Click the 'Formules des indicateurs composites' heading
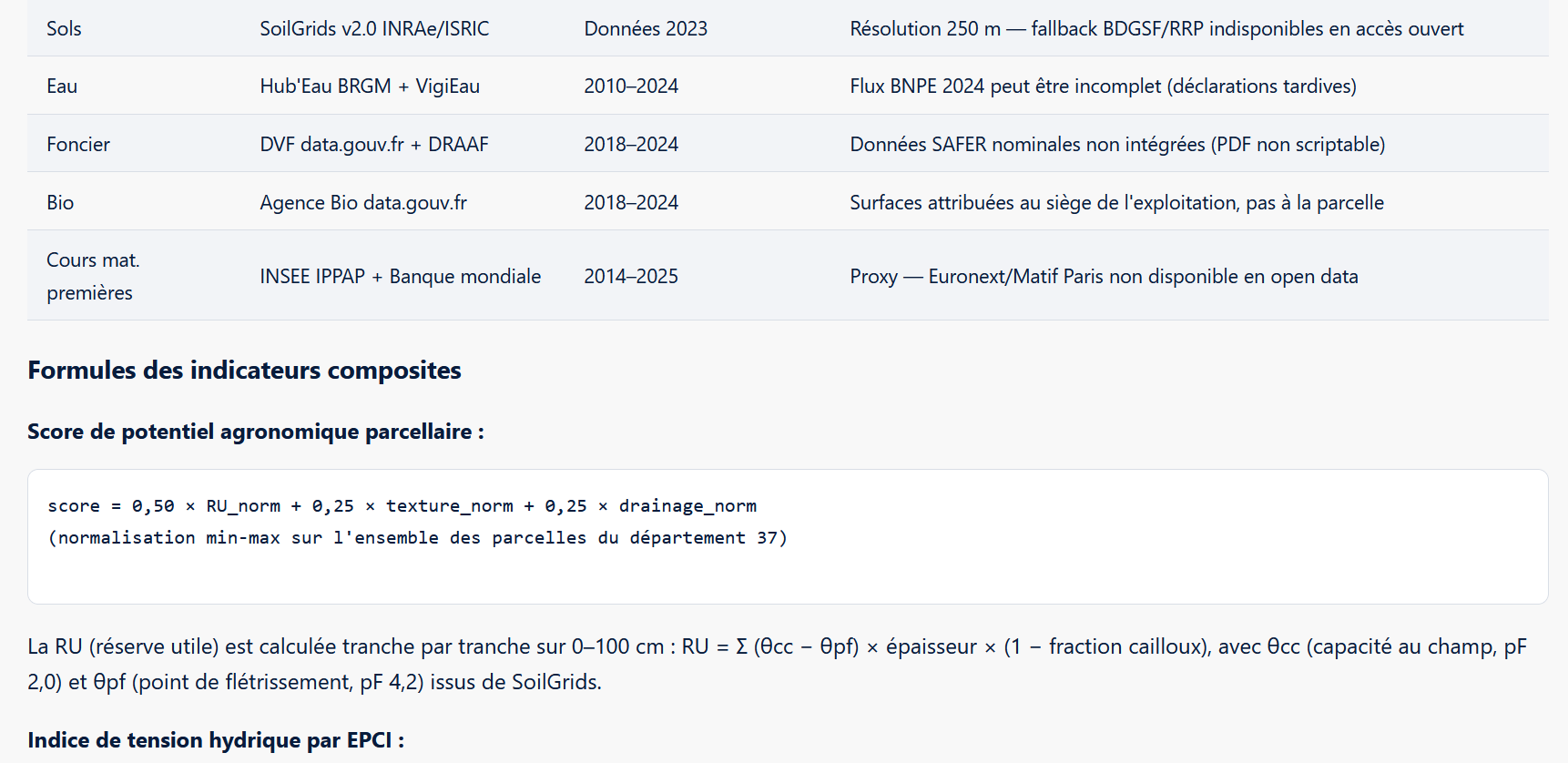This screenshot has height=763, width=1568. 244,370
